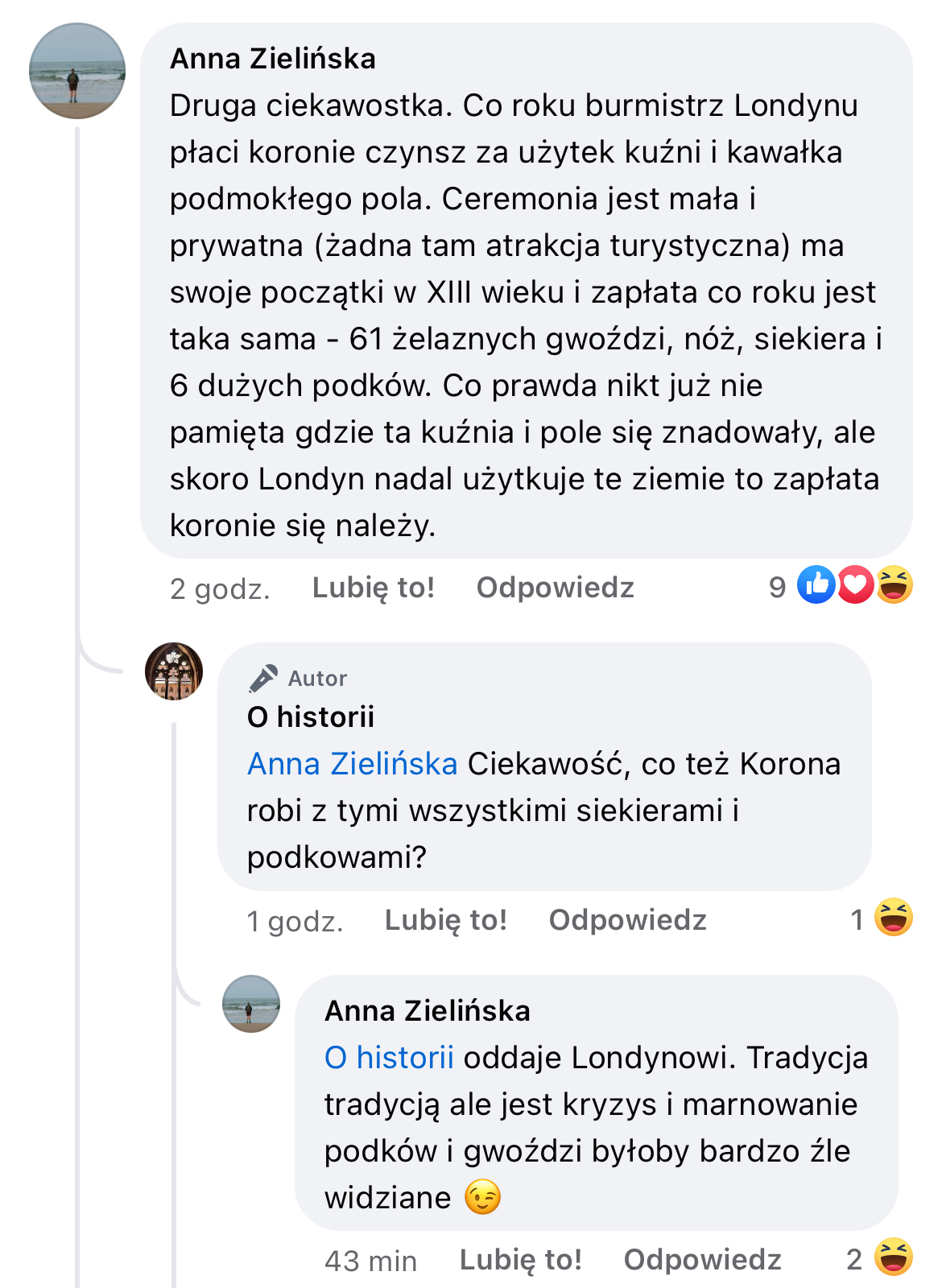Viewport: 942px width, 1288px height.
Task: Open the blue O historii mention link
Action: coord(389,1058)
